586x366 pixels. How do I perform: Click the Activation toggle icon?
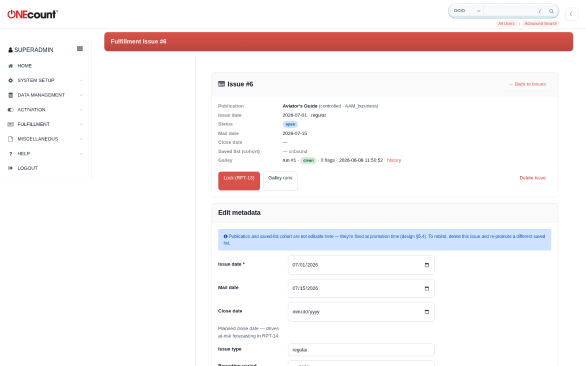pos(10,110)
